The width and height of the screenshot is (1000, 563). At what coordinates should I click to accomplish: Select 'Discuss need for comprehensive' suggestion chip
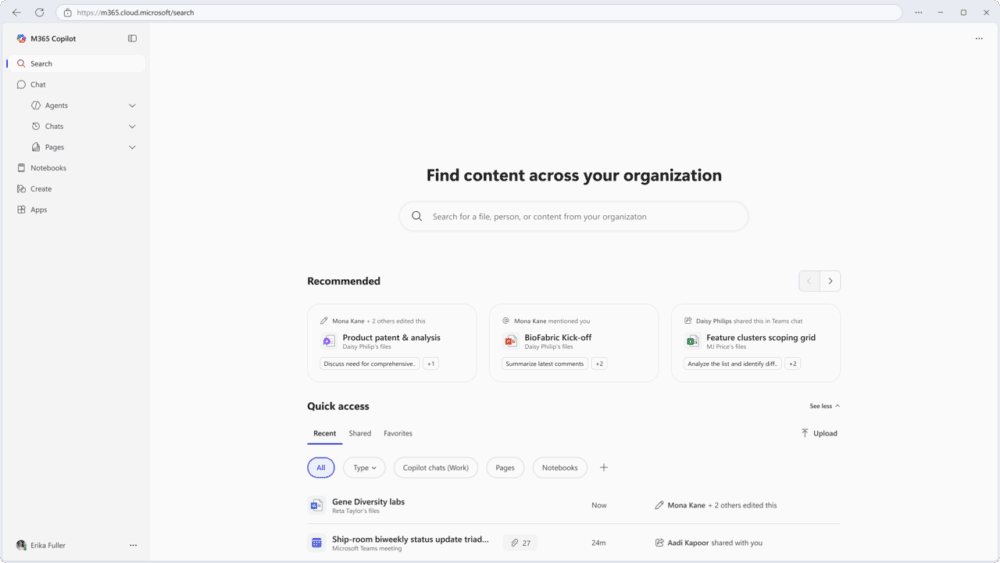[x=369, y=363]
